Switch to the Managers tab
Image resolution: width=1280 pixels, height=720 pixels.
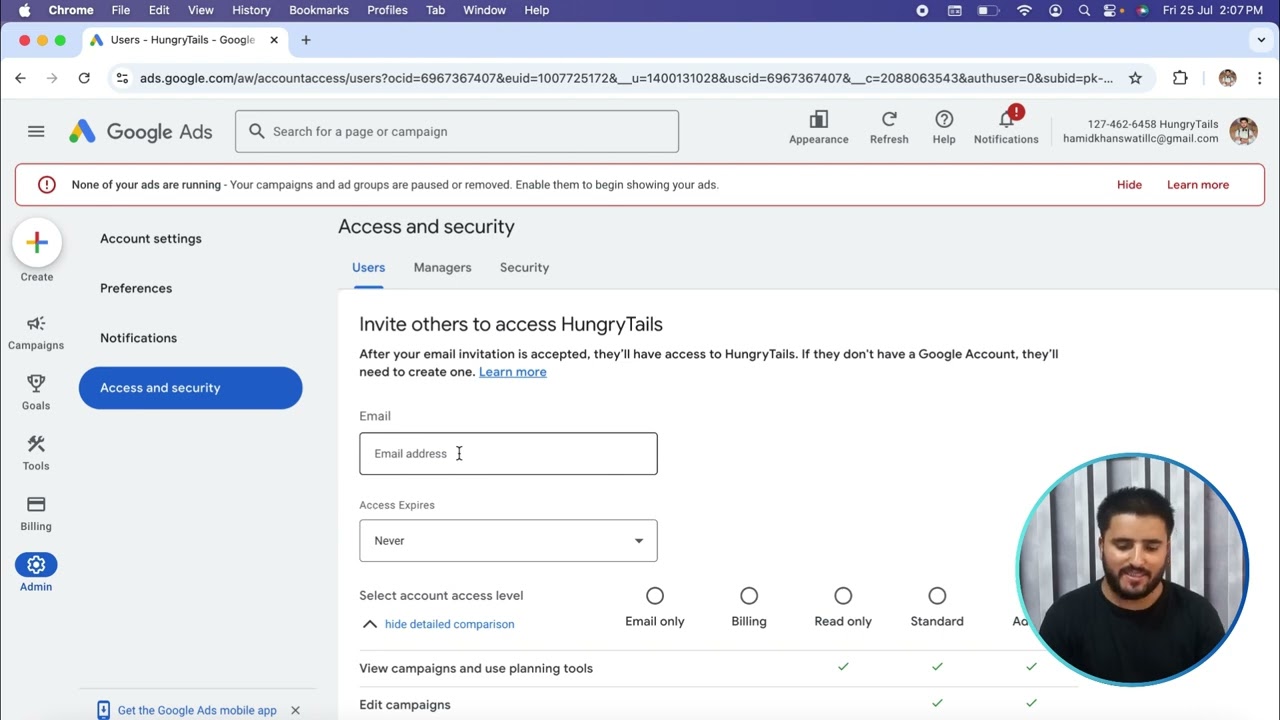click(442, 267)
